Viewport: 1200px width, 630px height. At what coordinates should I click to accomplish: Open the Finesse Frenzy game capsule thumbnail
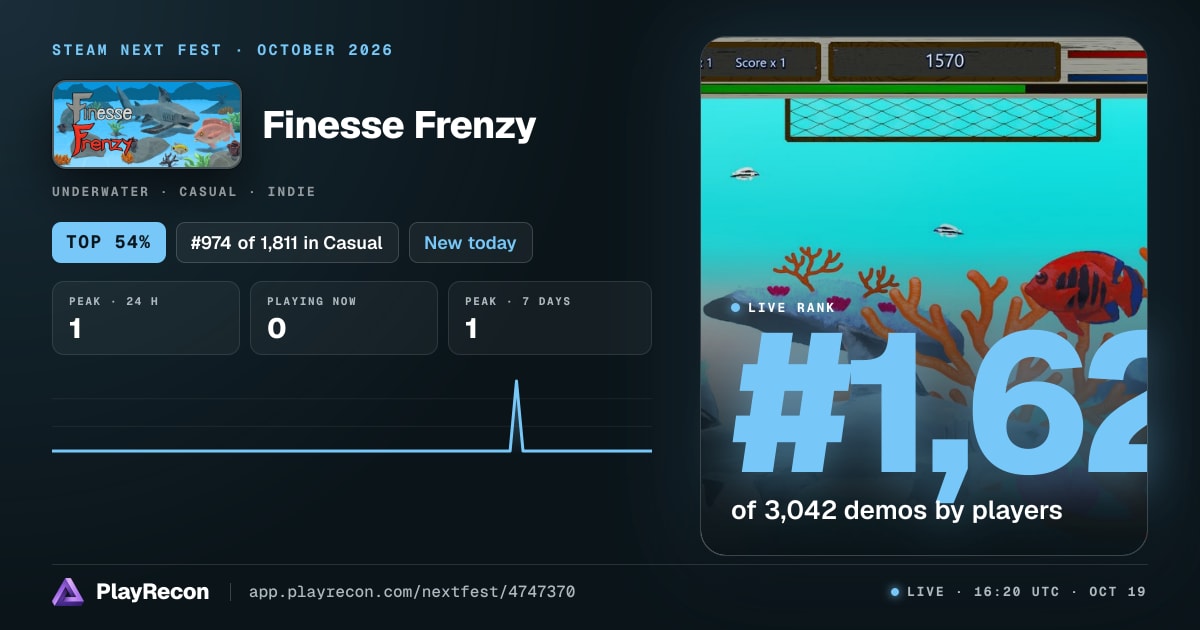click(147, 124)
